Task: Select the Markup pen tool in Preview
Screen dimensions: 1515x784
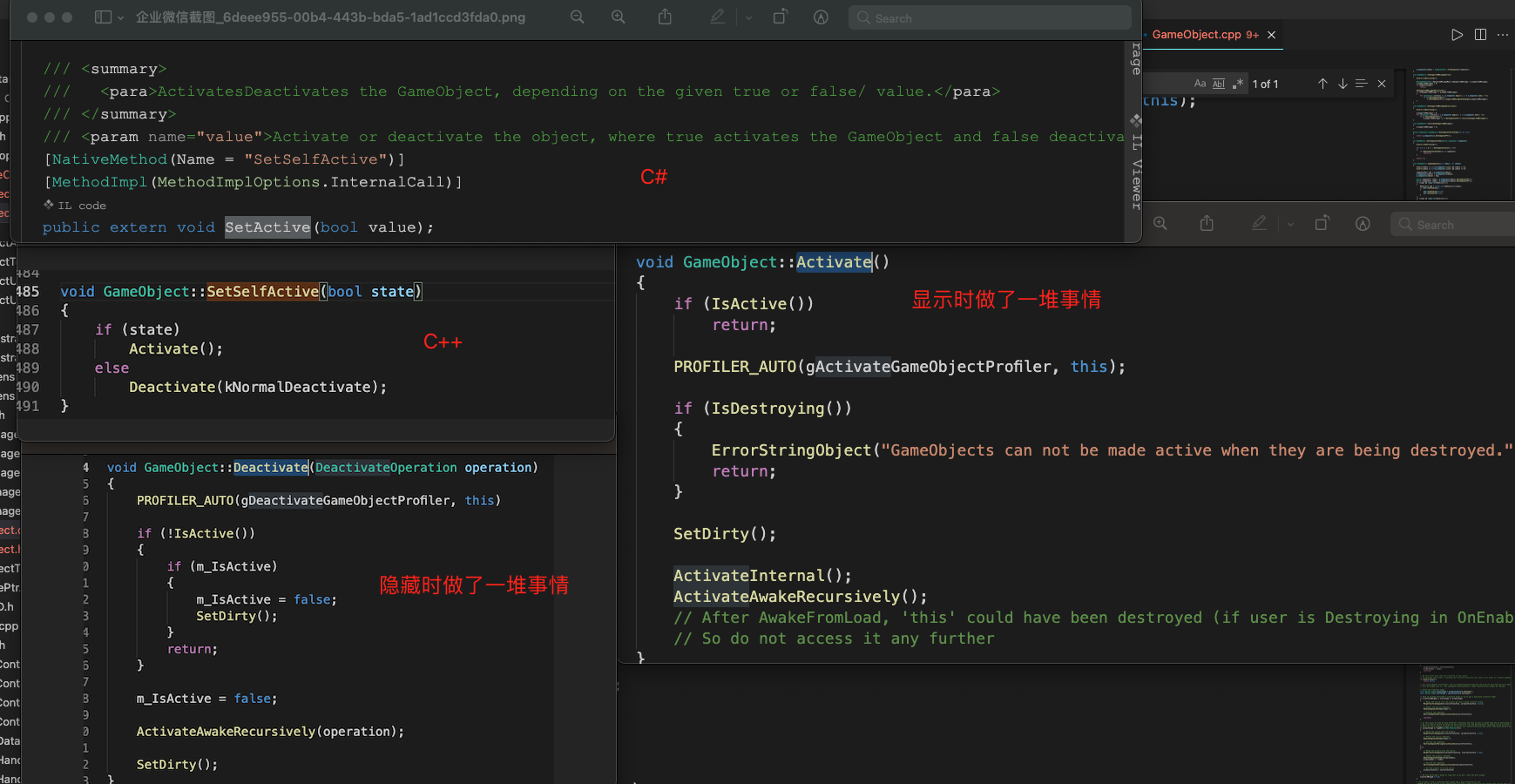Action: click(x=716, y=17)
